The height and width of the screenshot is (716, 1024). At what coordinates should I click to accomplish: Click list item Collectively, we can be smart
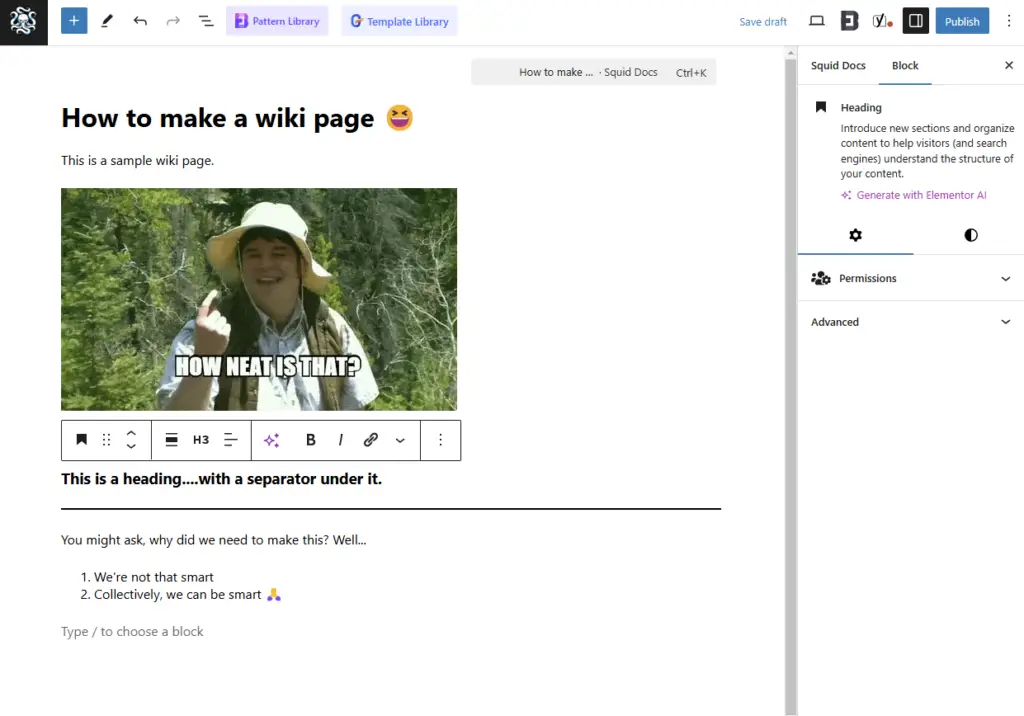(187, 594)
